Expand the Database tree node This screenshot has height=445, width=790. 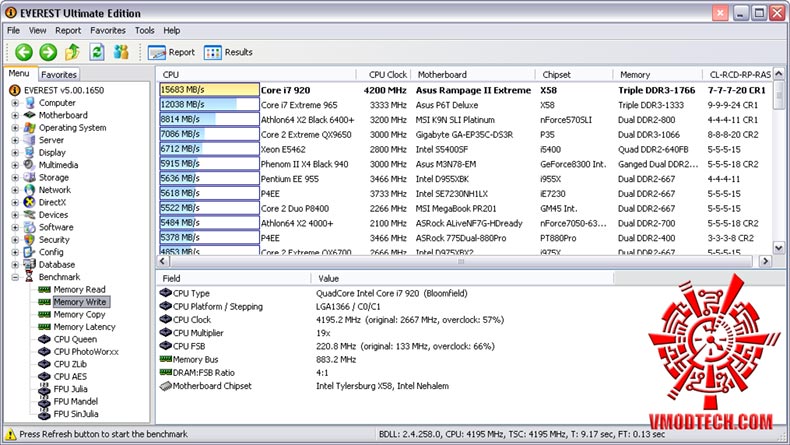[15, 265]
